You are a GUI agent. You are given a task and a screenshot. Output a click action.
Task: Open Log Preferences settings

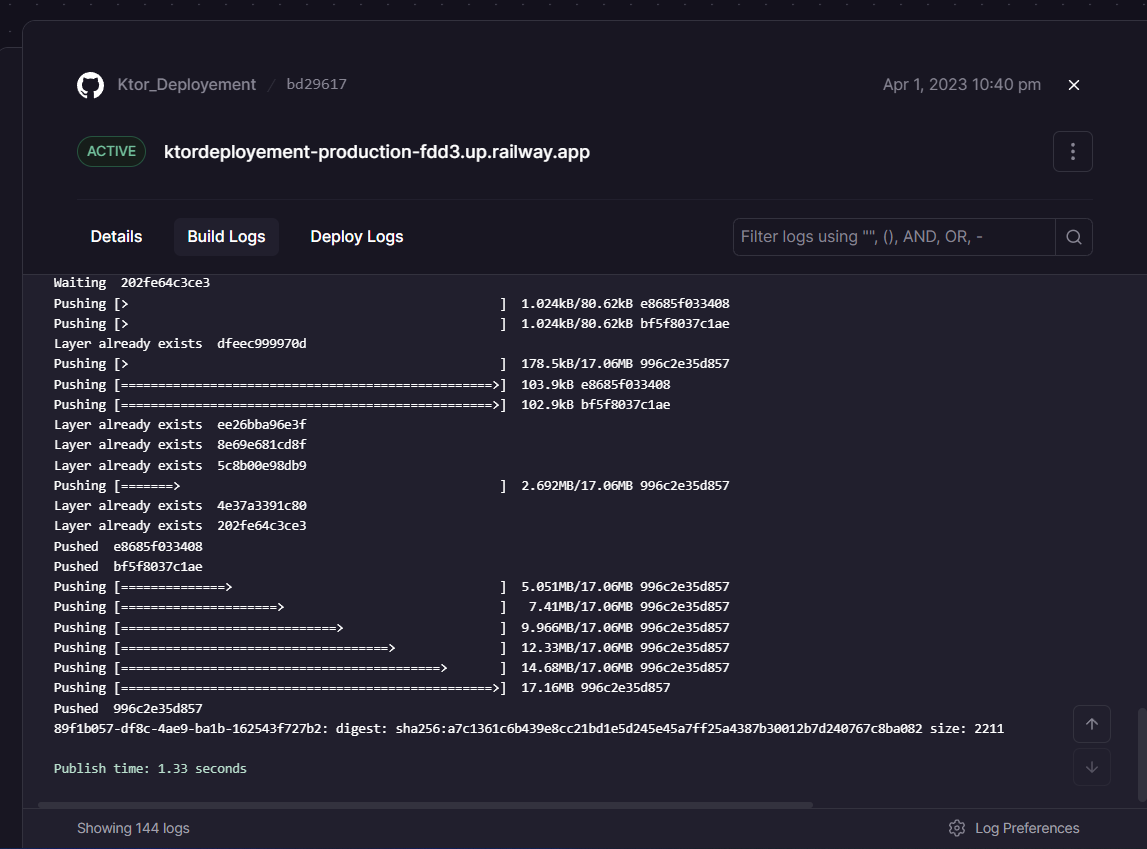click(1026, 828)
